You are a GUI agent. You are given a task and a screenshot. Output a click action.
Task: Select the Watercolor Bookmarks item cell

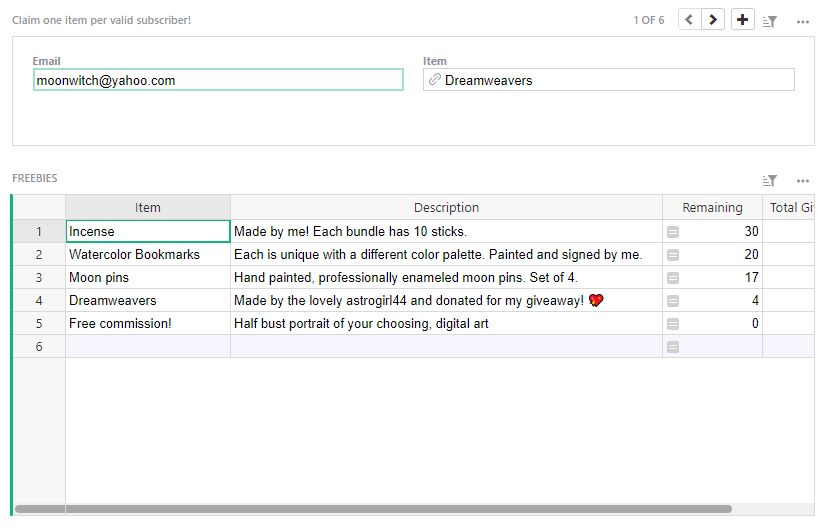click(148, 255)
